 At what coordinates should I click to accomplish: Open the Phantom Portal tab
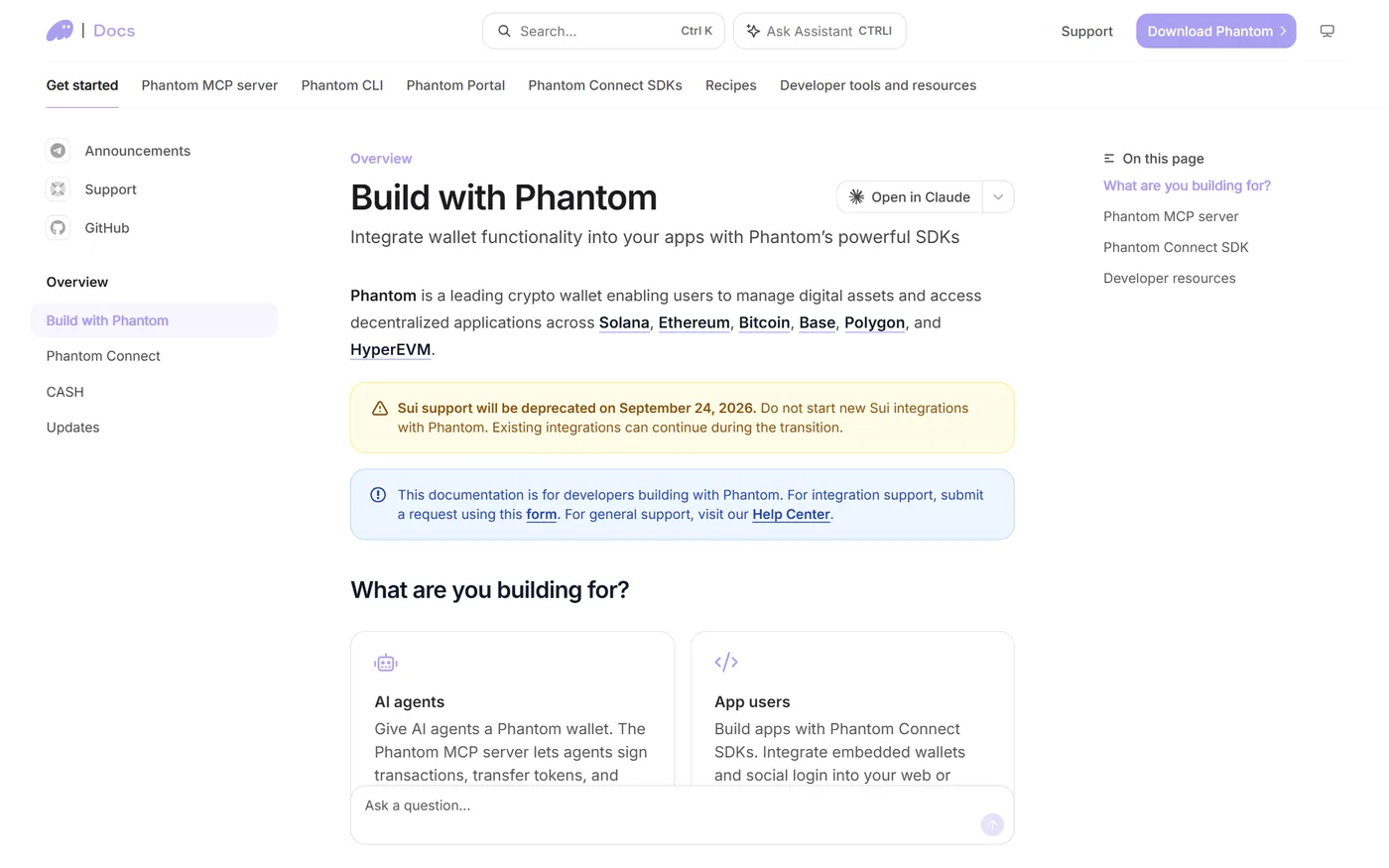(455, 85)
